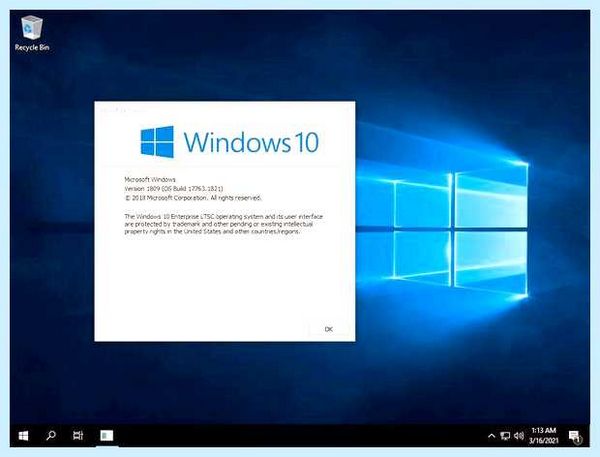Click the 'Version 1809 (OS Build' text line
The height and width of the screenshot is (457, 600).
(174, 189)
